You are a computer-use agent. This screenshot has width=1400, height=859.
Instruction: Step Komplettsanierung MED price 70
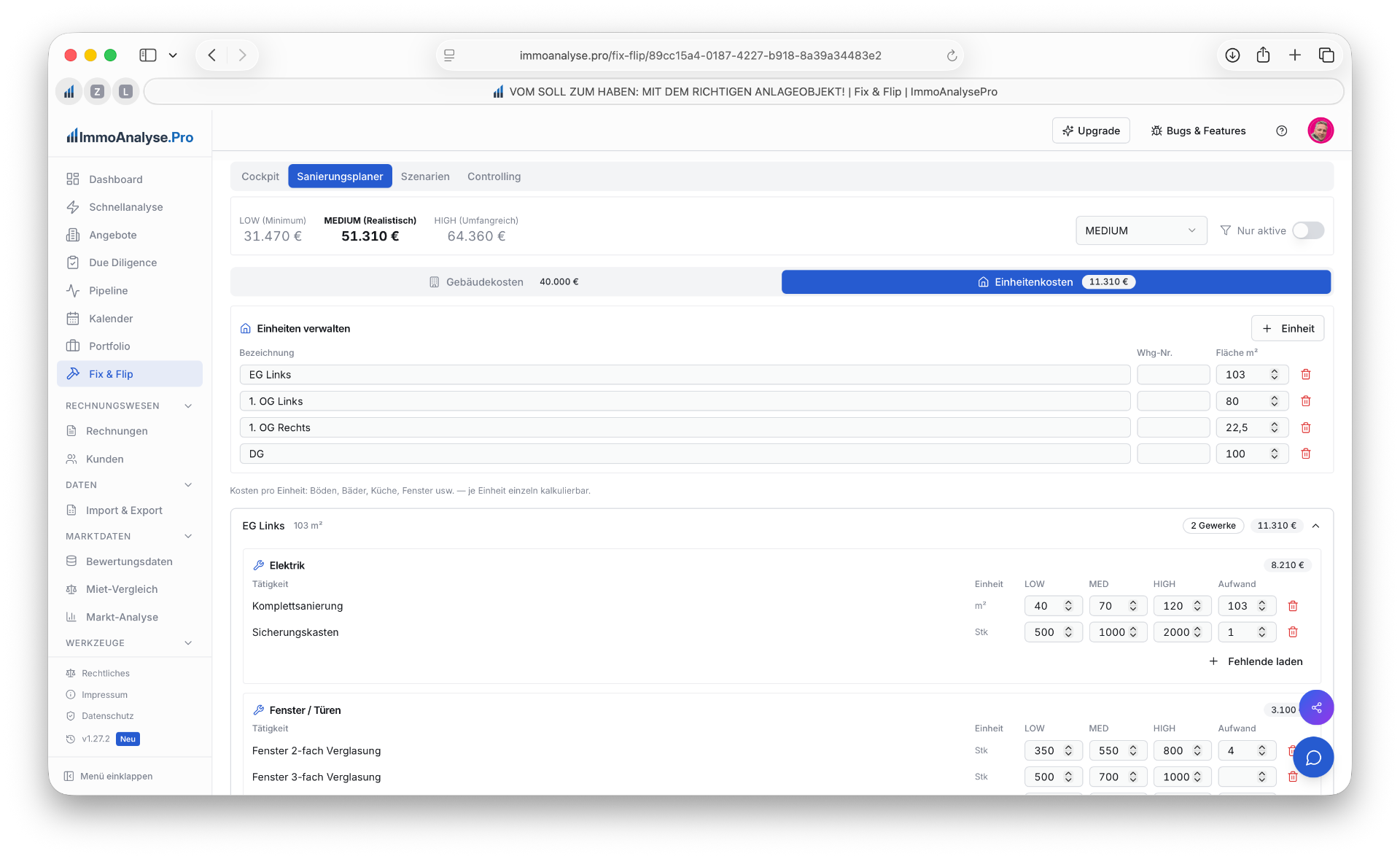[x=1133, y=606]
